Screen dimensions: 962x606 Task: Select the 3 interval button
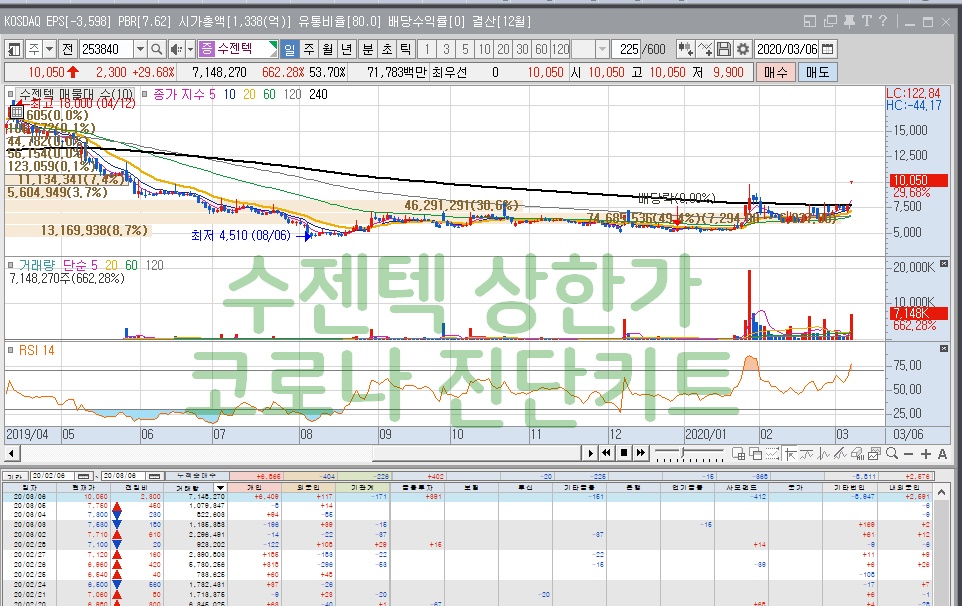447,49
